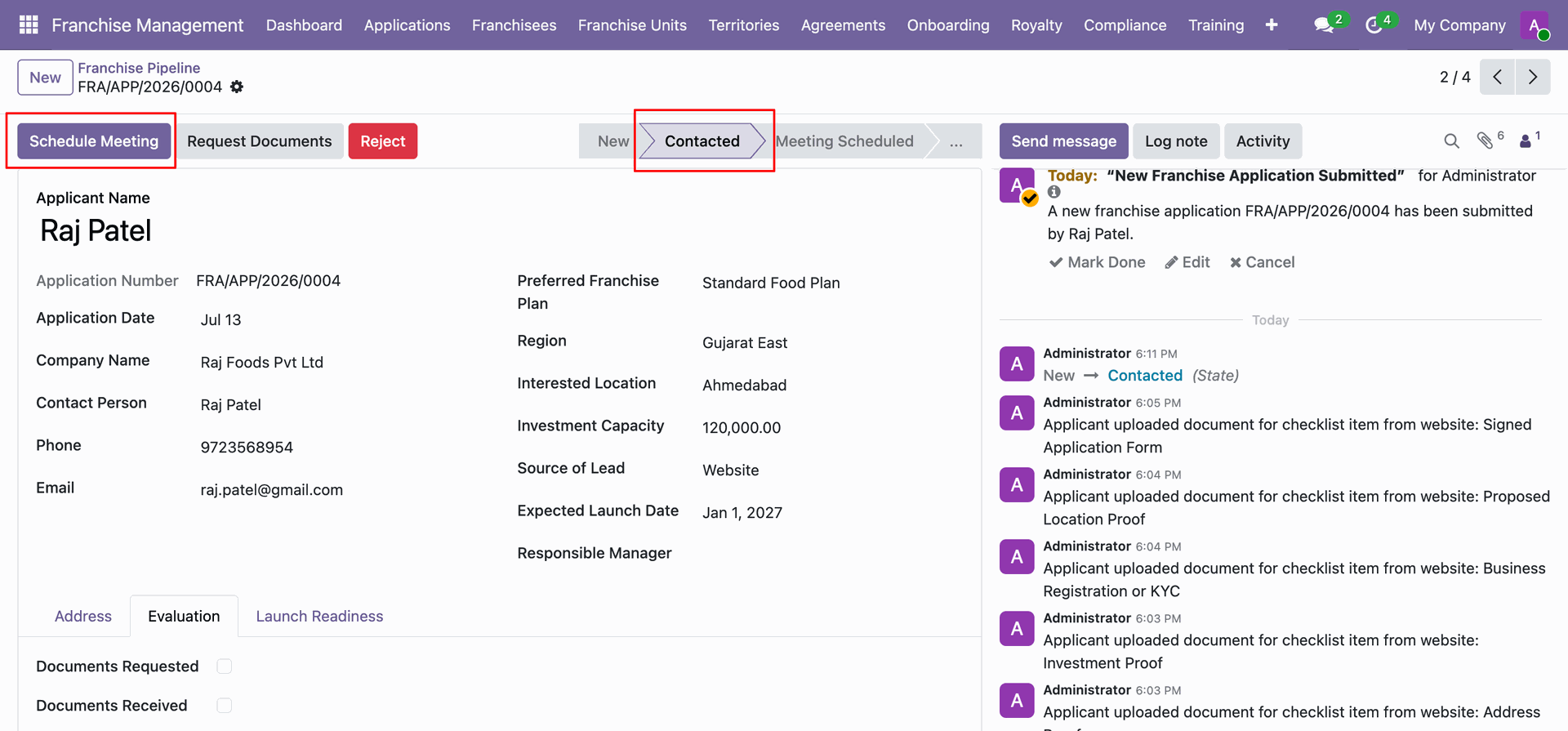Screen dimensions: 1568x731
Task: Switch to the Launch Readiness tab
Action: 319,616
